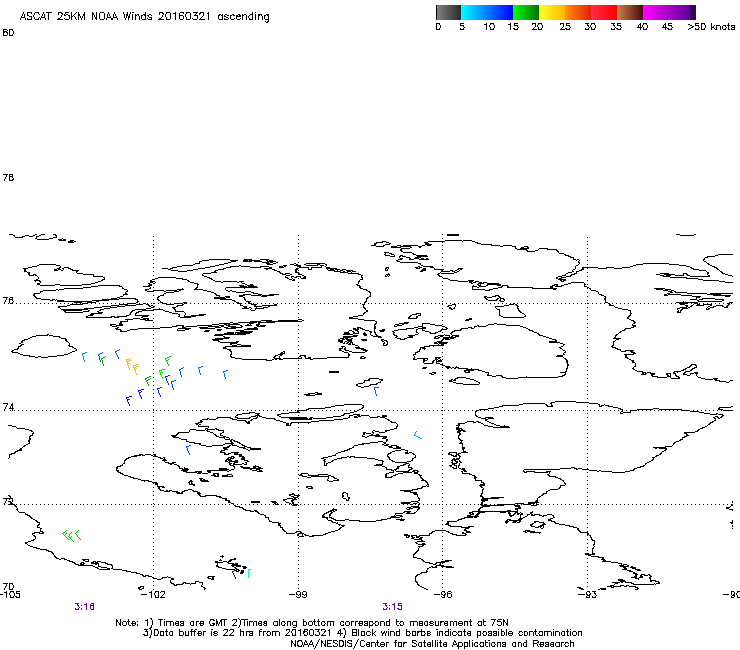The width and height of the screenshot is (740, 650).
Task: Pick the brown 35-40 knots legend segment
Action: [630, 12]
